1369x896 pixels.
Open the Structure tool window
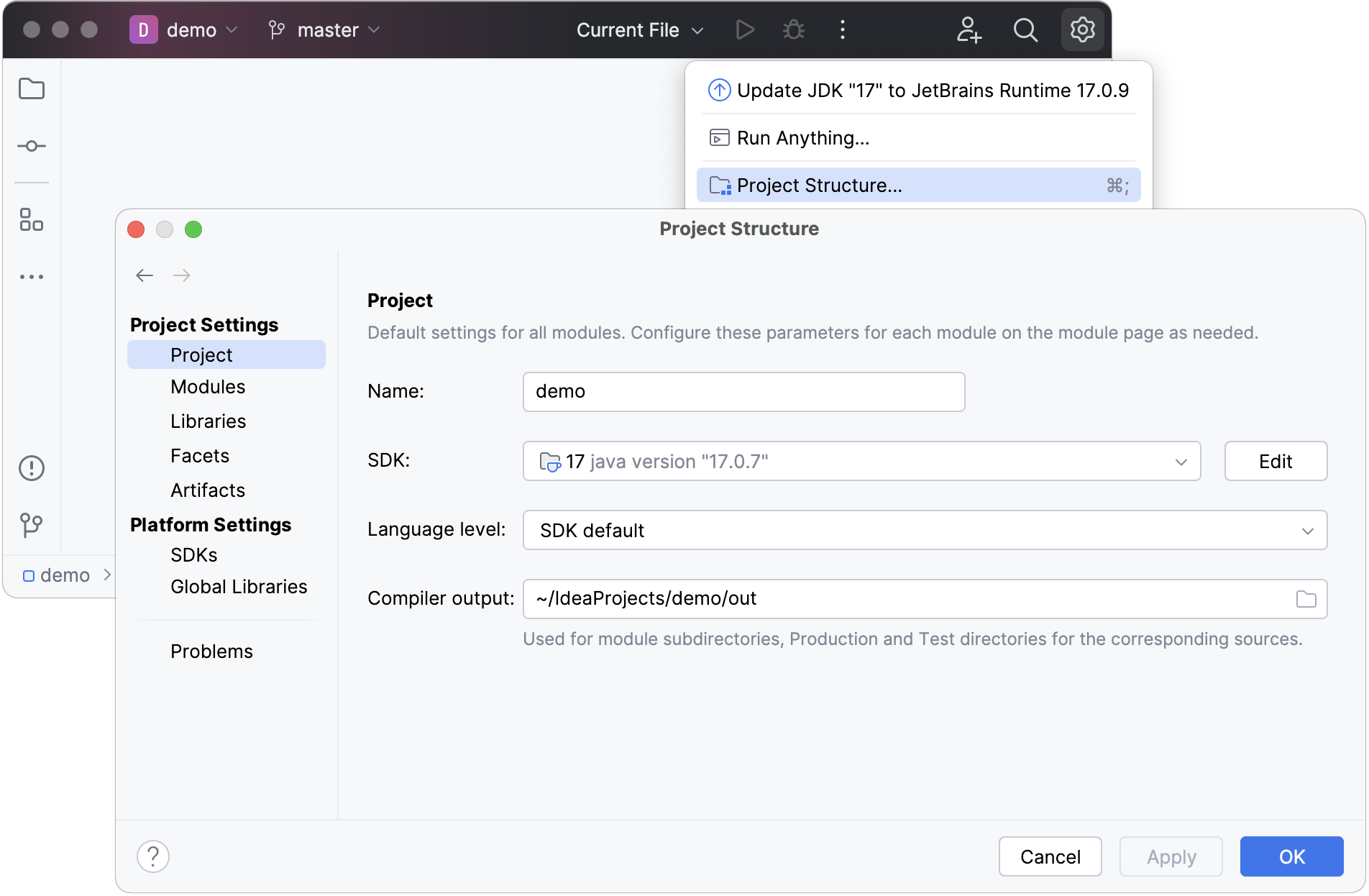pyautogui.click(x=32, y=221)
